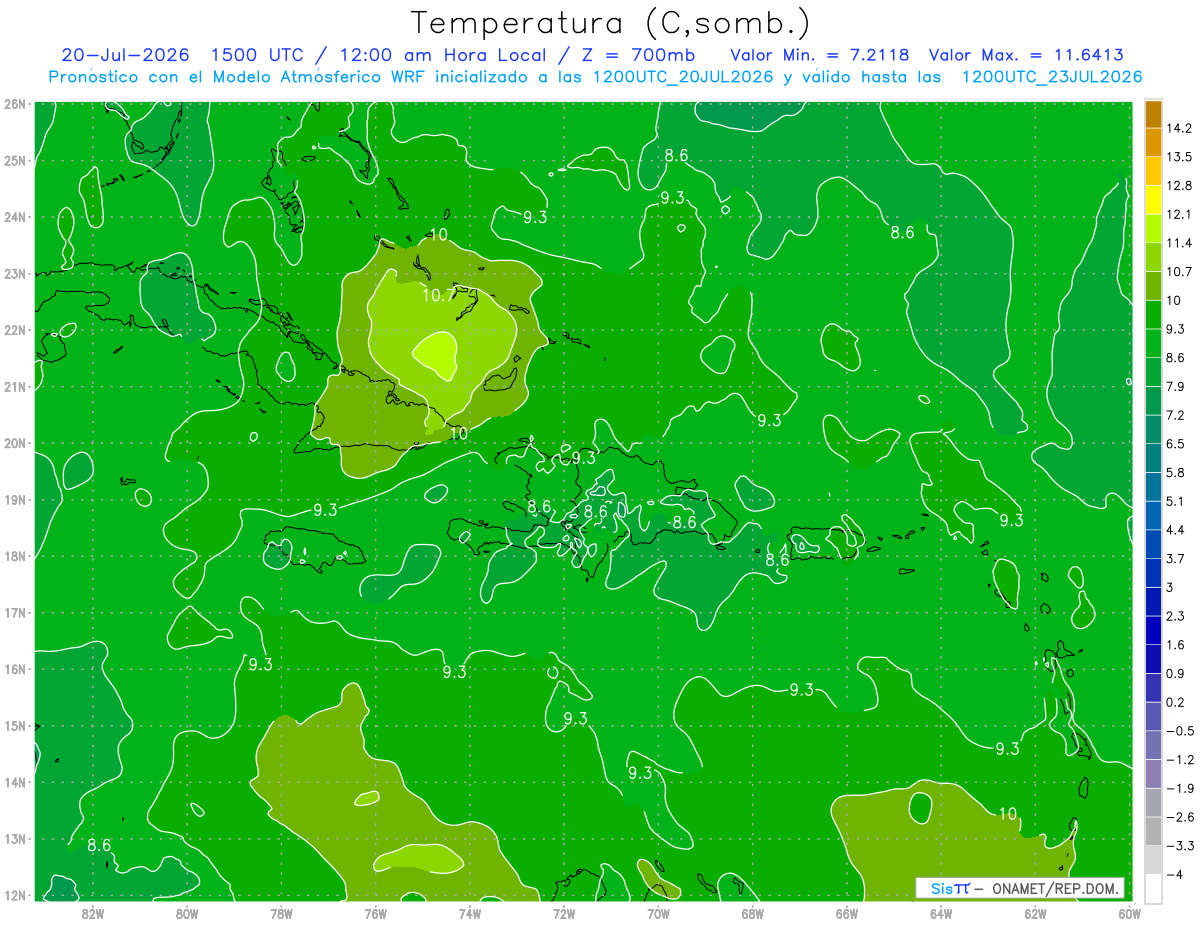Click the colorbar label 7.2
This screenshot has width=1200, height=927.
[x=1175, y=415]
